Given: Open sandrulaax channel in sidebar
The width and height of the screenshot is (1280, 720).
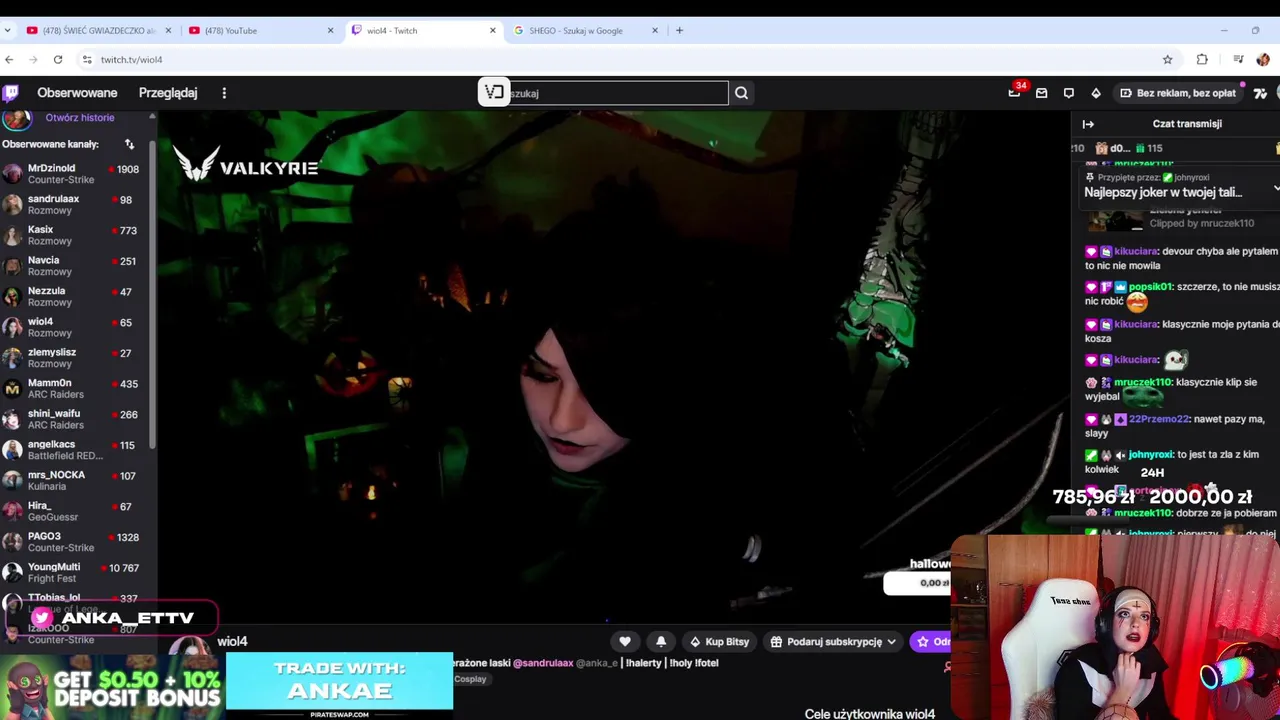Looking at the screenshot, I should tap(76, 205).
